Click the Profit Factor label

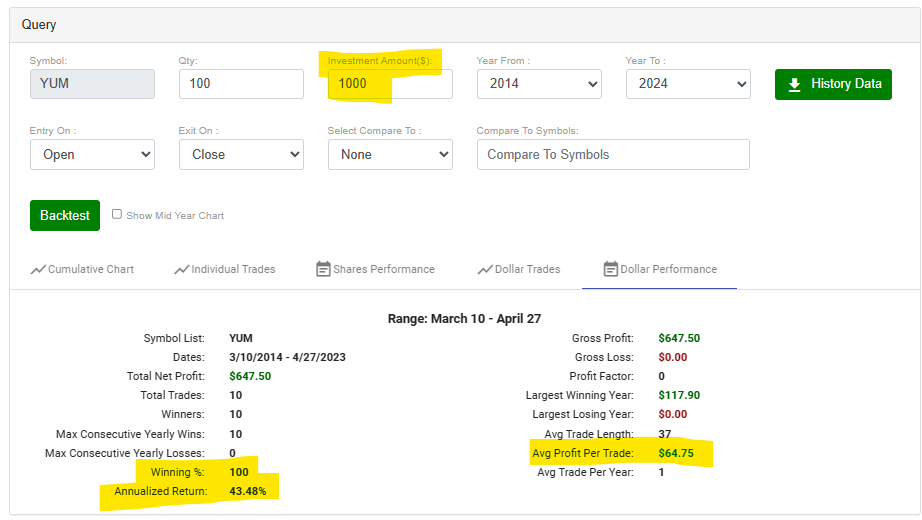pos(601,376)
